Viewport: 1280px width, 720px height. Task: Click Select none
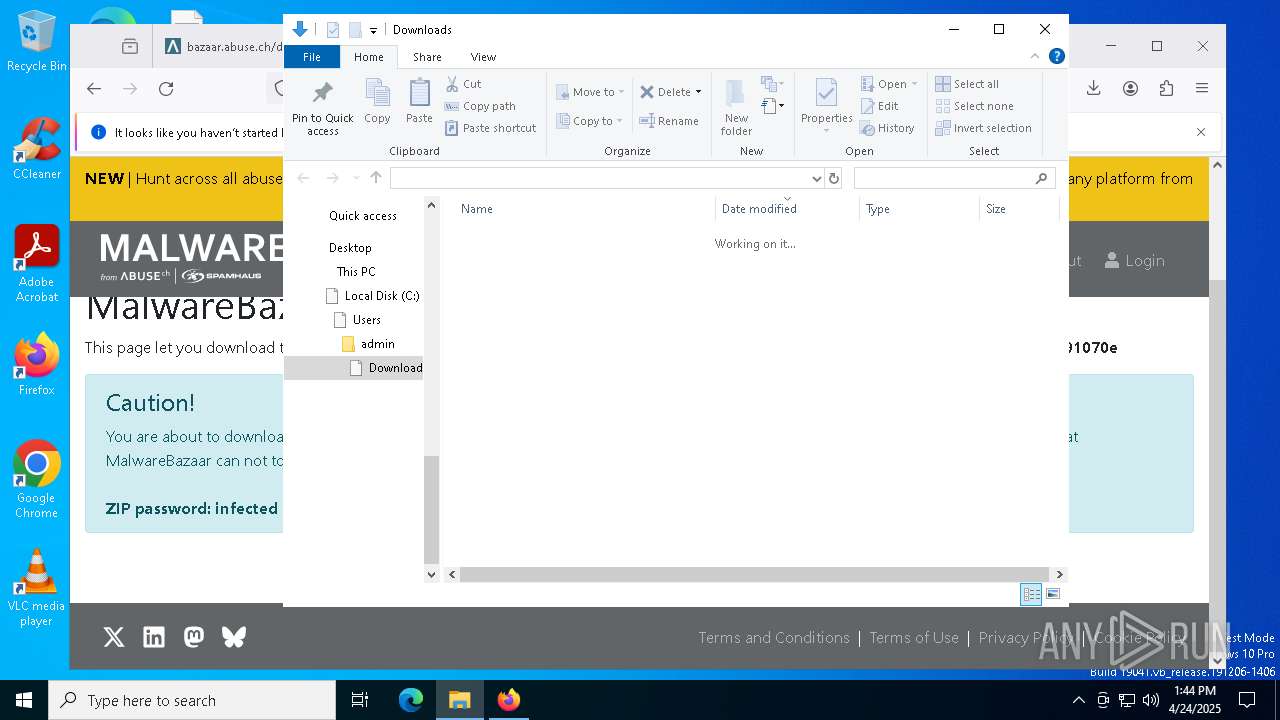click(975, 106)
